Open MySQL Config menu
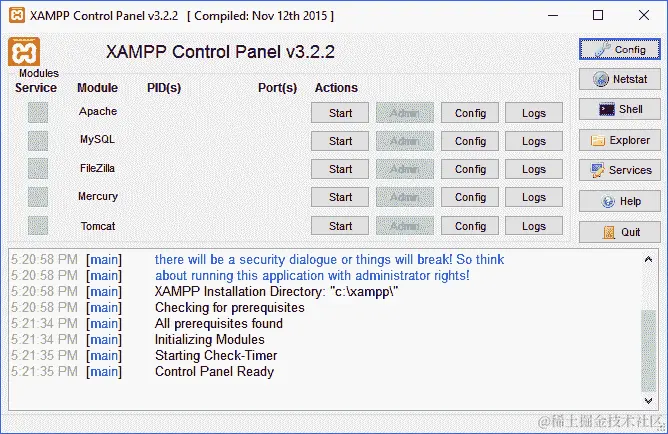 click(x=470, y=141)
